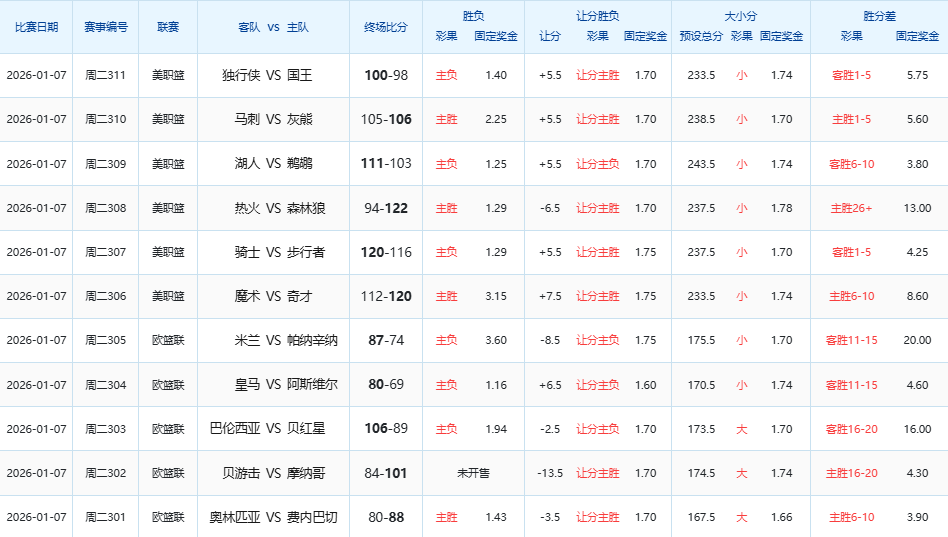The width and height of the screenshot is (948, 537).
Task: Select match number 周二307
Action: (x=105, y=252)
